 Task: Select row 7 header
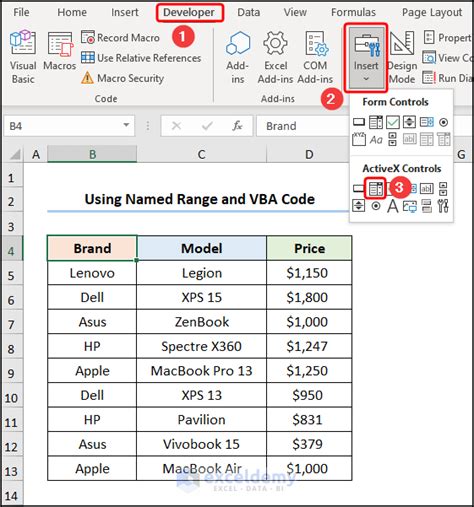click(12, 324)
